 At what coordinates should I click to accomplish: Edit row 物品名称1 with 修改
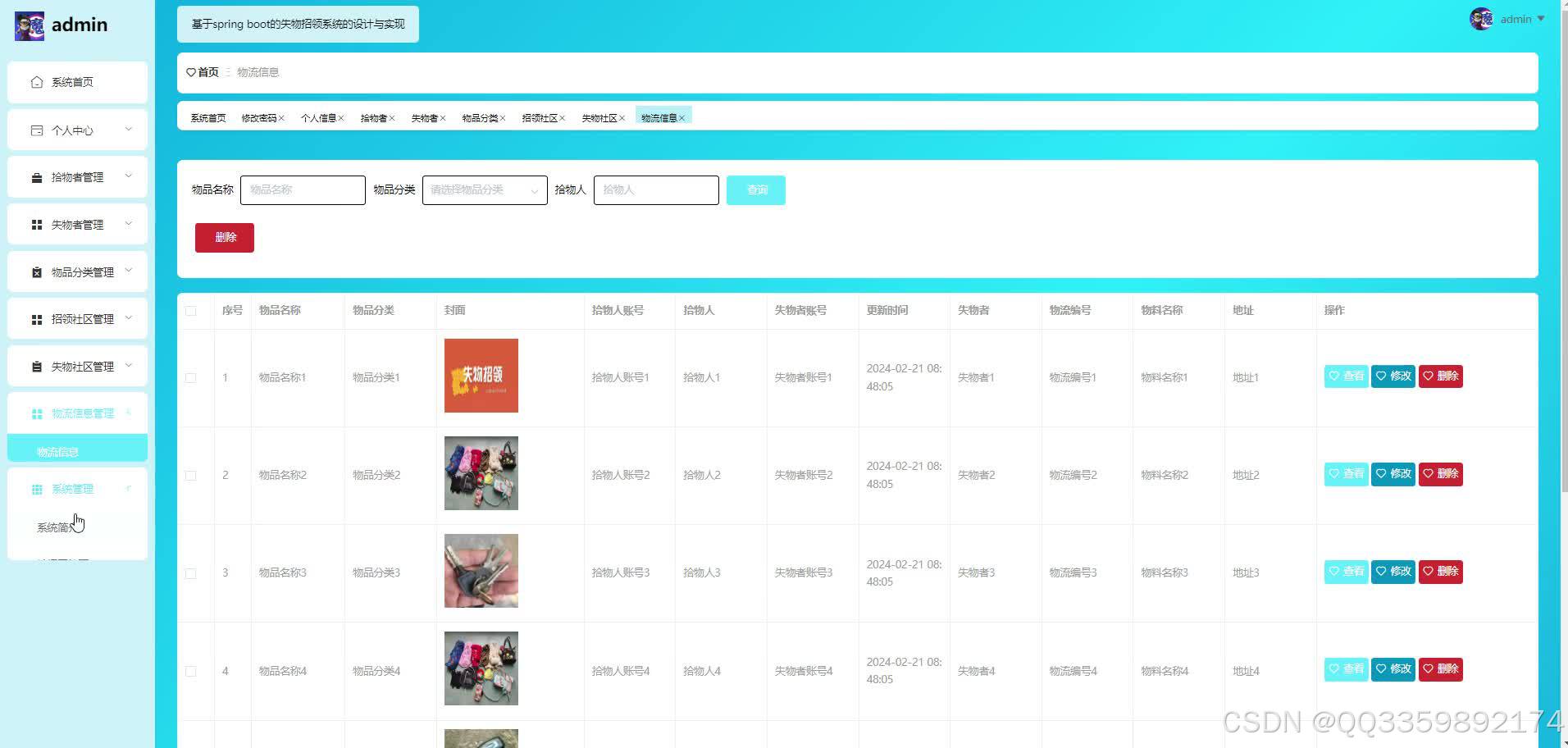tap(1393, 376)
